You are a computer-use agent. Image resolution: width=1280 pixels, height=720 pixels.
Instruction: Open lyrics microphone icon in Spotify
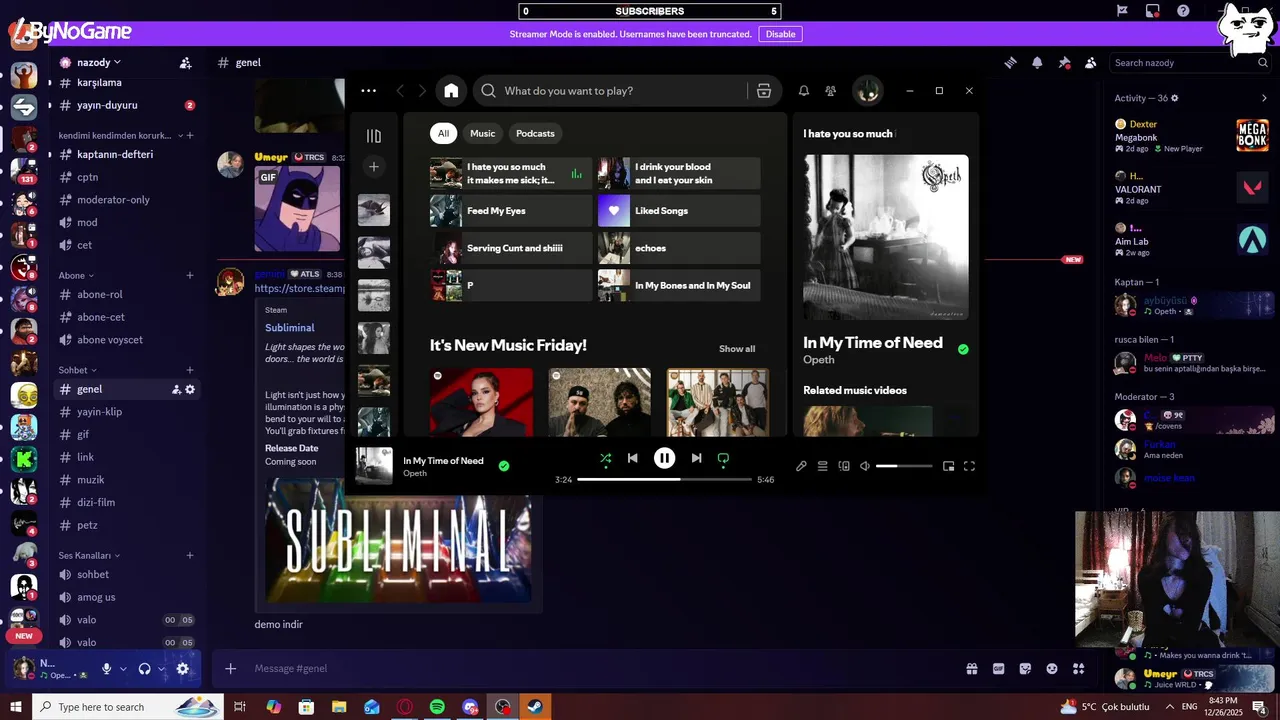(801, 466)
